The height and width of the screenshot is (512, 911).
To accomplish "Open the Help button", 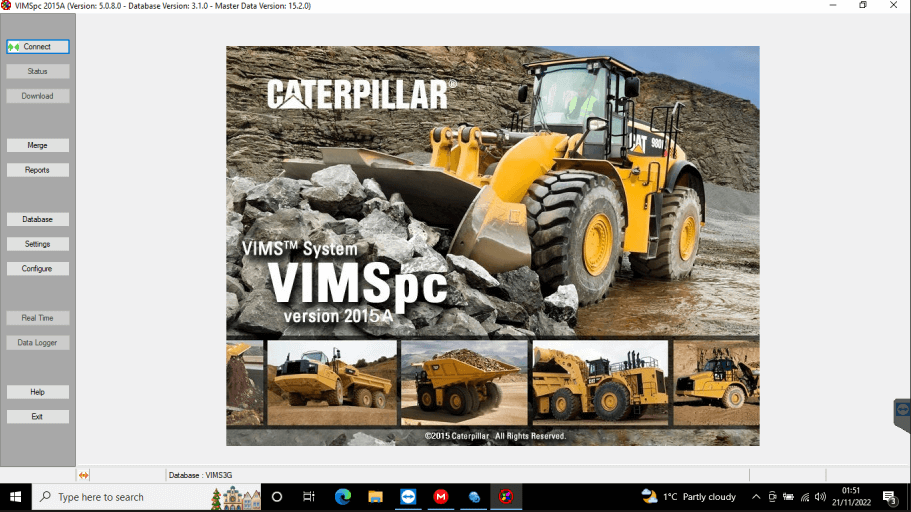I will pyautogui.click(x=38, y=392).
